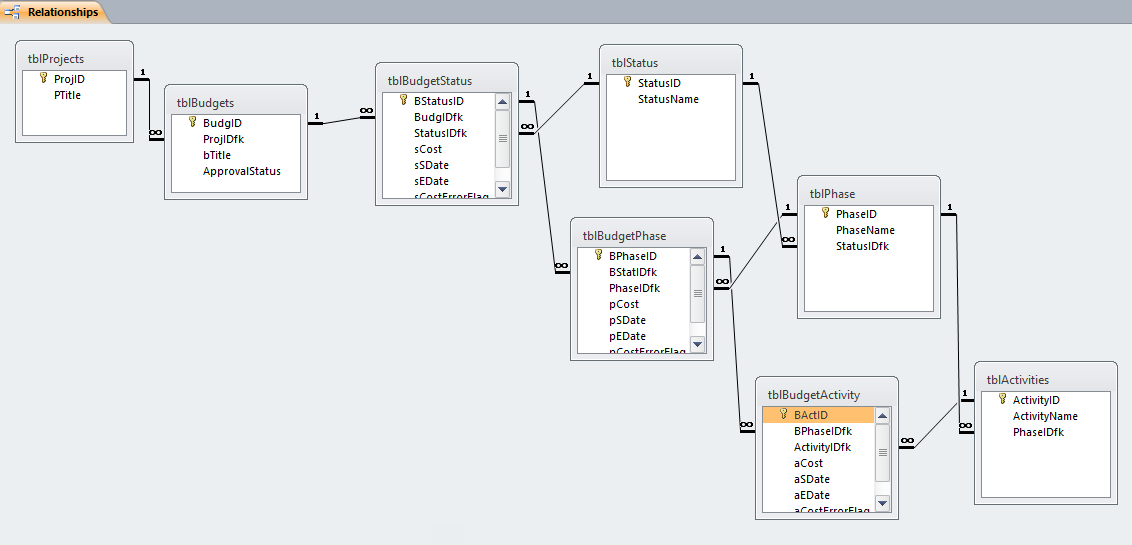Screen dimensions: 1132x545
Task: Click the key icon beside StatusID
Action: click(x=627, y=82)
